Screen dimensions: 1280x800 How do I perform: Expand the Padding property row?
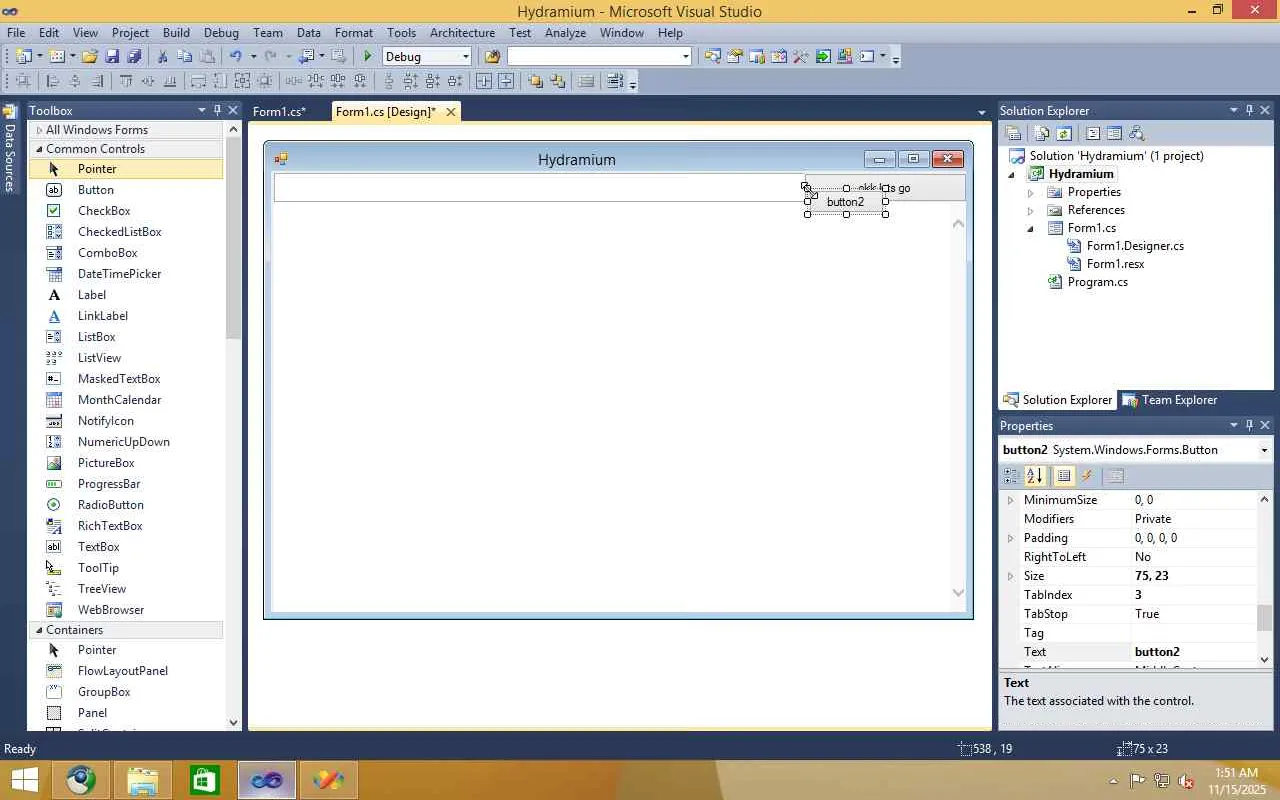(1010, 538)
